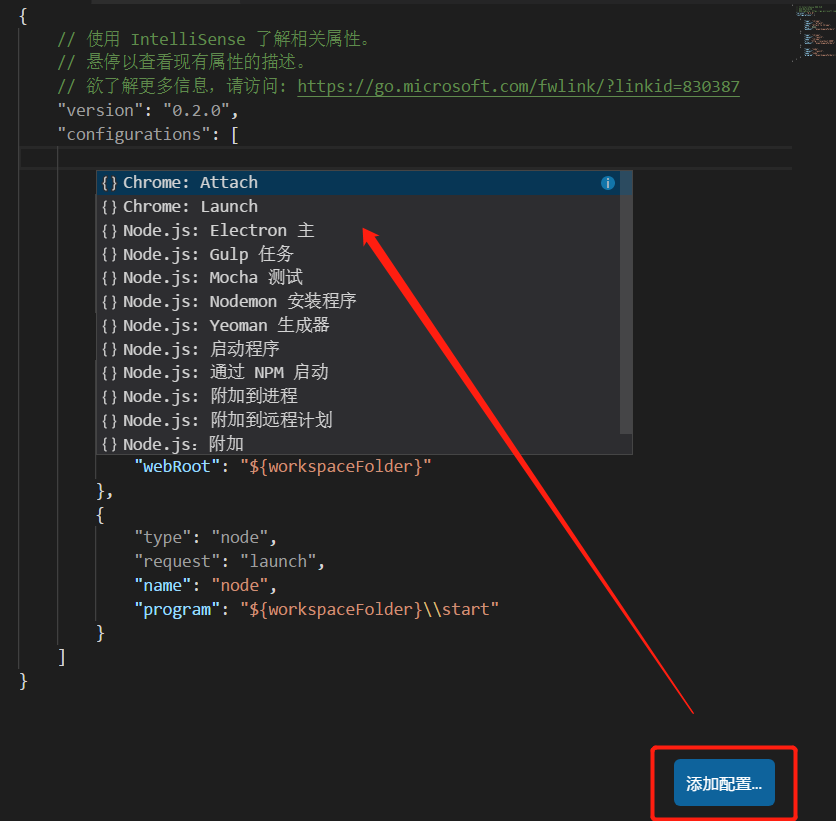Click the code minimap thumbnail
836x821 pixels.
point(814,32)
